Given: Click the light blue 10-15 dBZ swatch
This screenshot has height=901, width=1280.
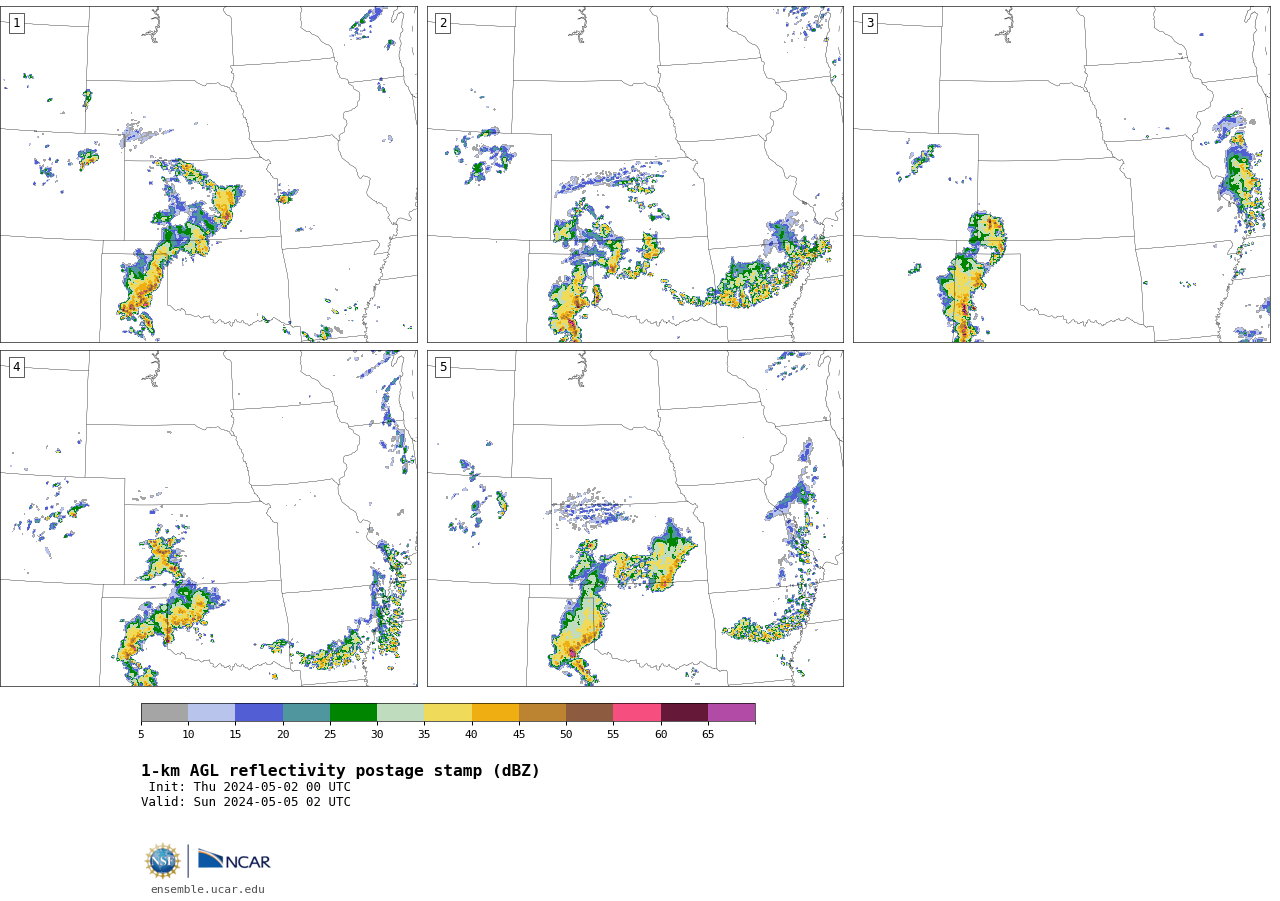Looking at the screenshot, I should 211,713.
